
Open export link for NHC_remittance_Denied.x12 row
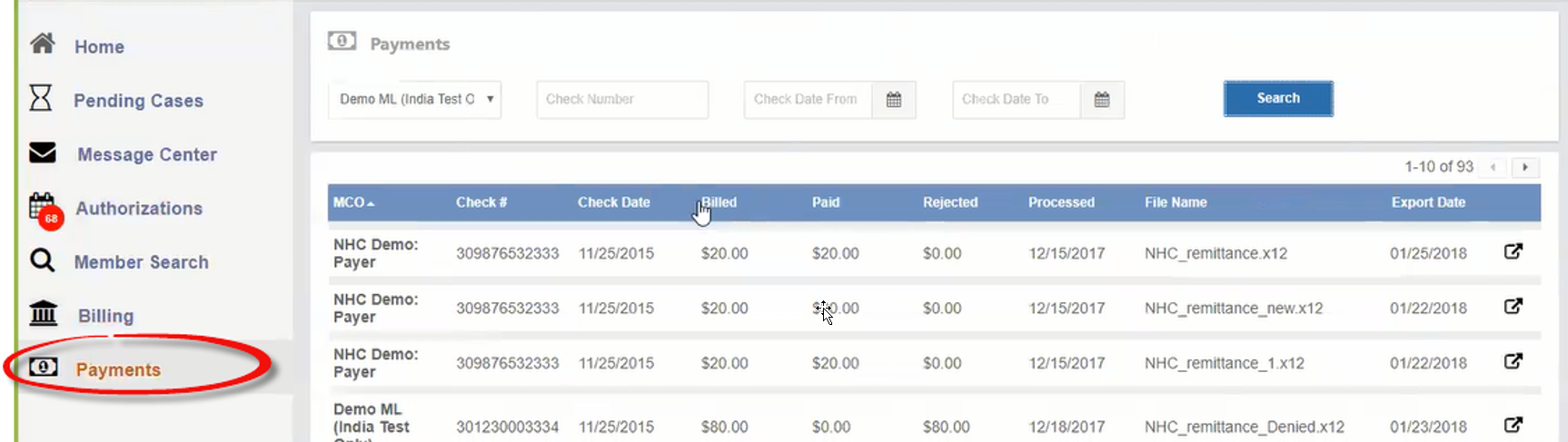pyautogui.click(x=1513, y=425)
